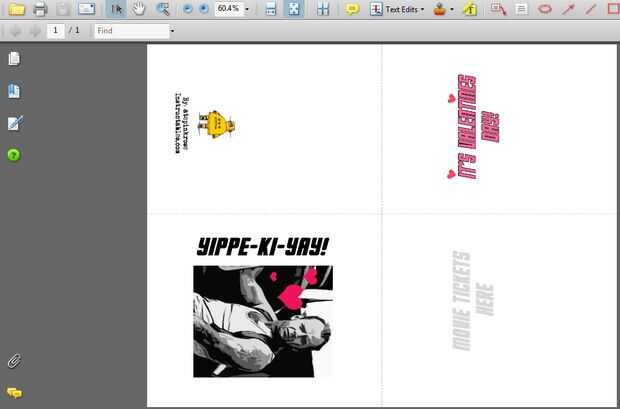Screen dimensions: 620x409
Task: Enable scrolling pages view icon
Action: point(270,8)
